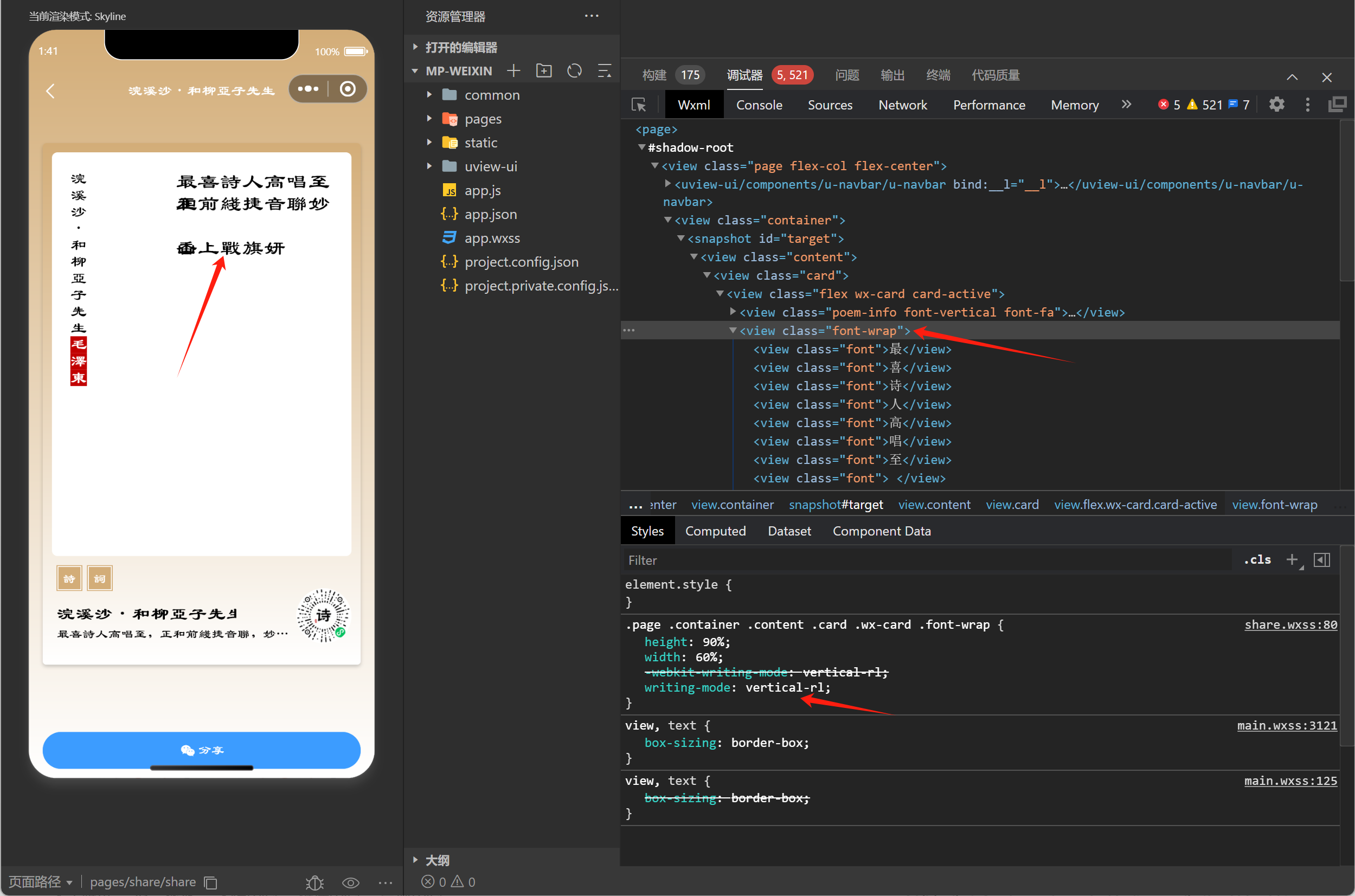This screenshot has width=1355, height=896.
Task: Toggle the .cls class editor
Action: coord(1257,559)
